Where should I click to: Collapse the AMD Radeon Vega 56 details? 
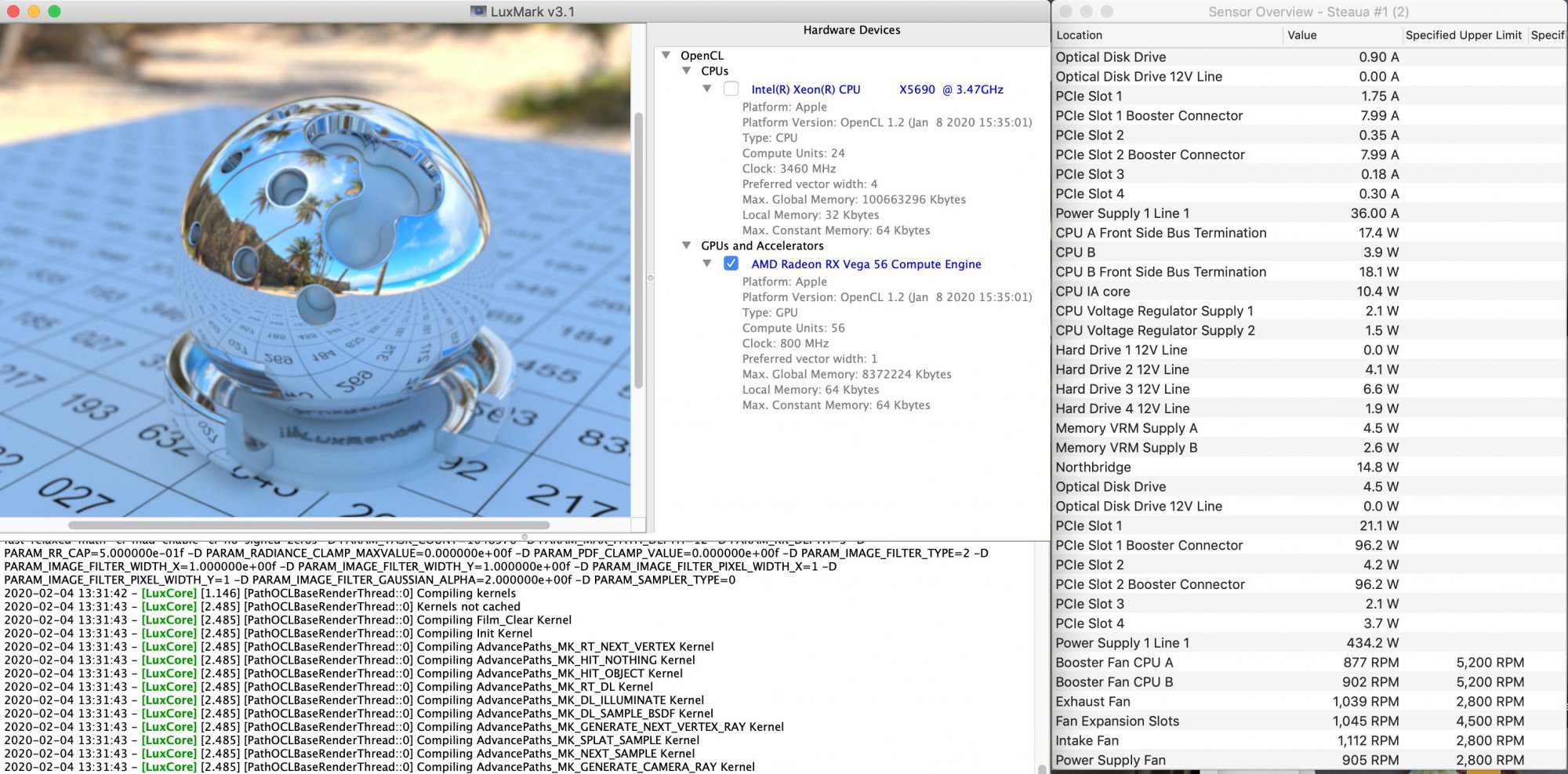[x=706, y=263]
